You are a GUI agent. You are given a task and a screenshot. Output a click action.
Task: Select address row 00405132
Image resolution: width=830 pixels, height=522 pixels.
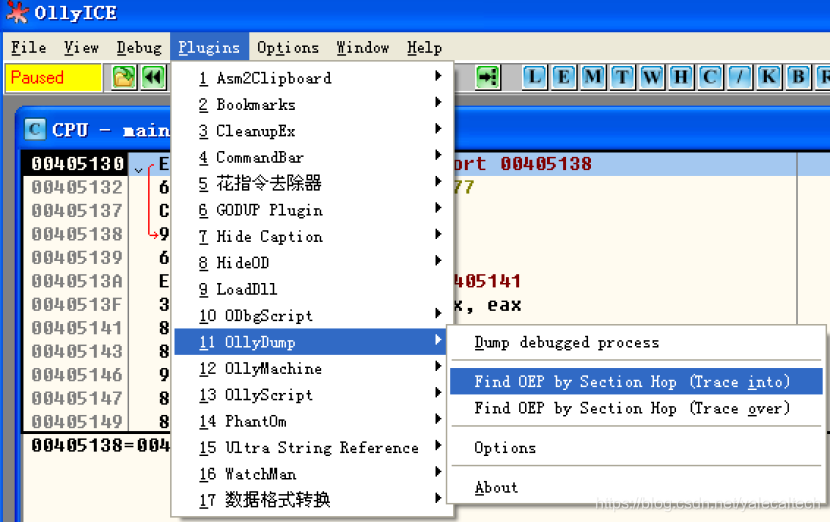pyautogui.click(x=77, y=187)
